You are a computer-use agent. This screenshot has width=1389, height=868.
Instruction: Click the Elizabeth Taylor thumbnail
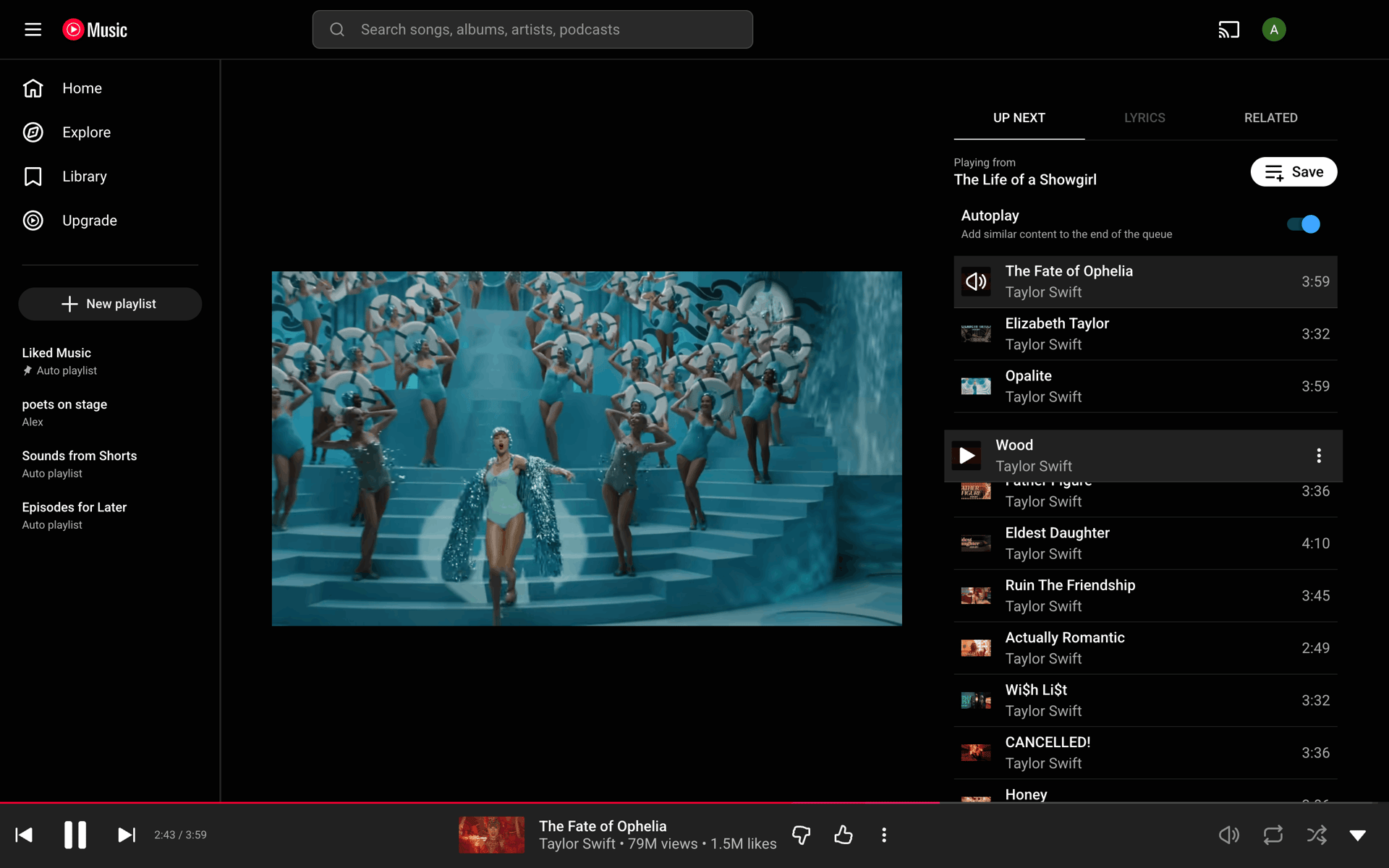976,334
